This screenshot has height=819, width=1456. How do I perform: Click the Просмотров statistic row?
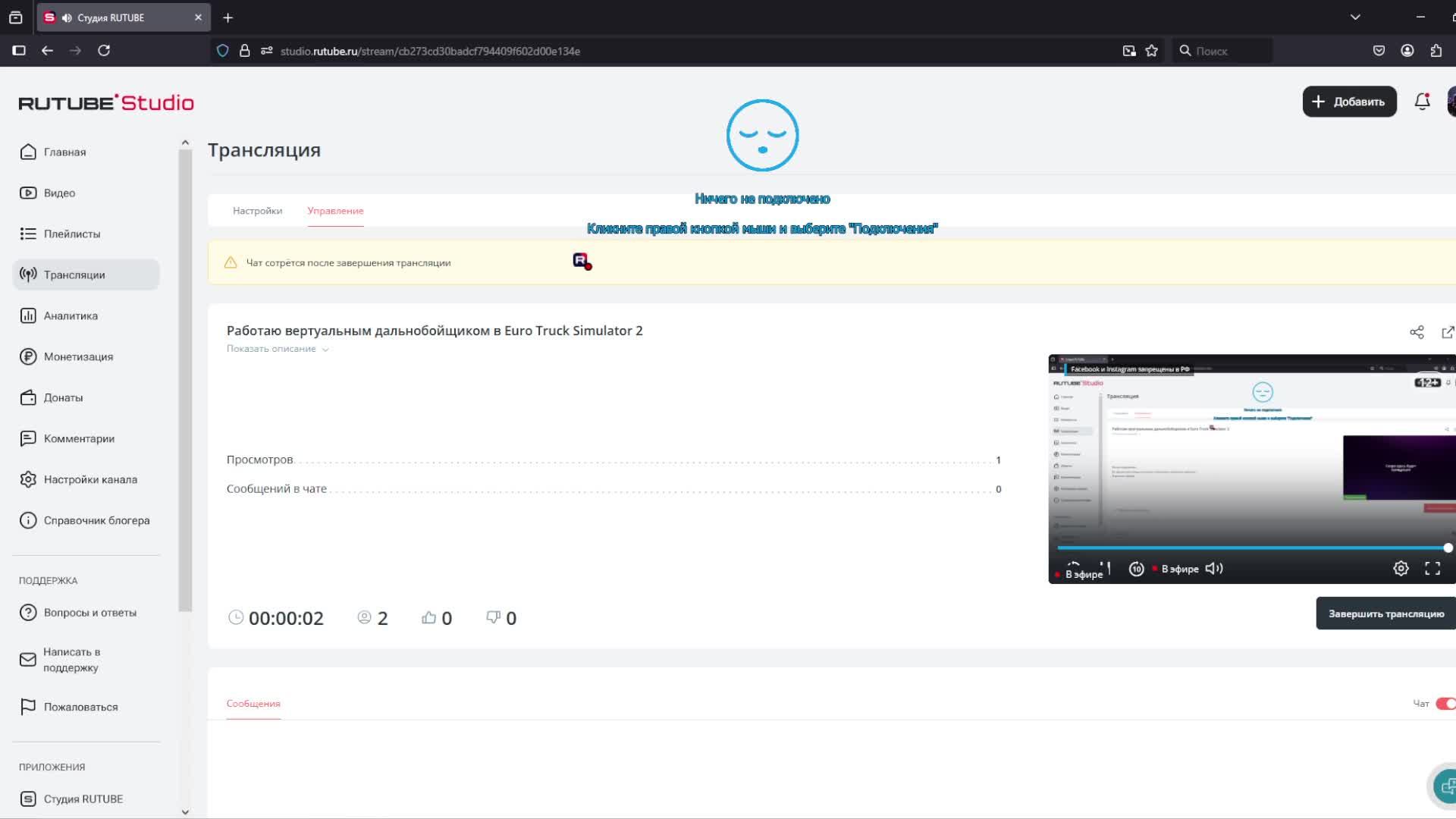click(613, 460)
